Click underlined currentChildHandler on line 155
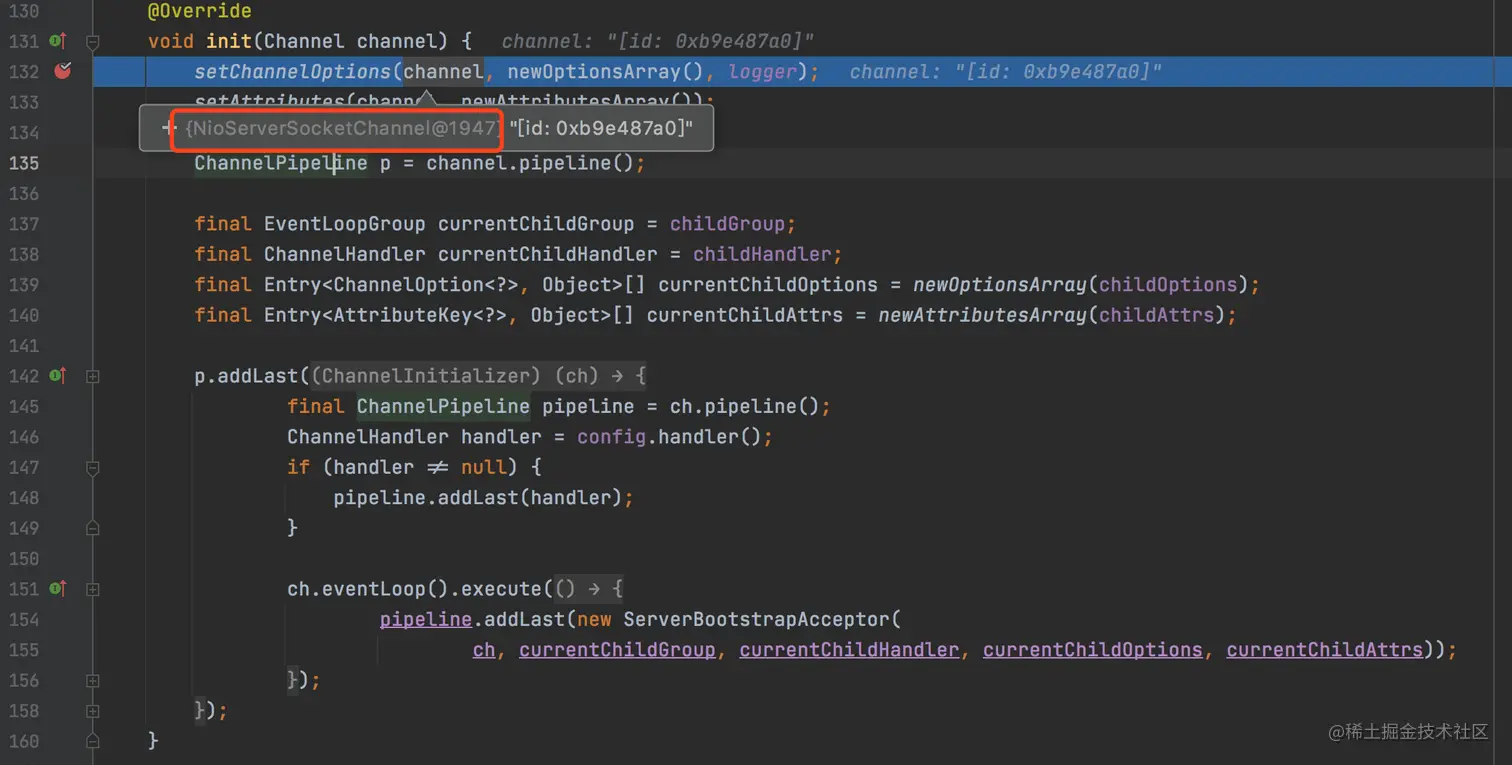Viewport: 1512px width, 765px height. click(850, 650)
